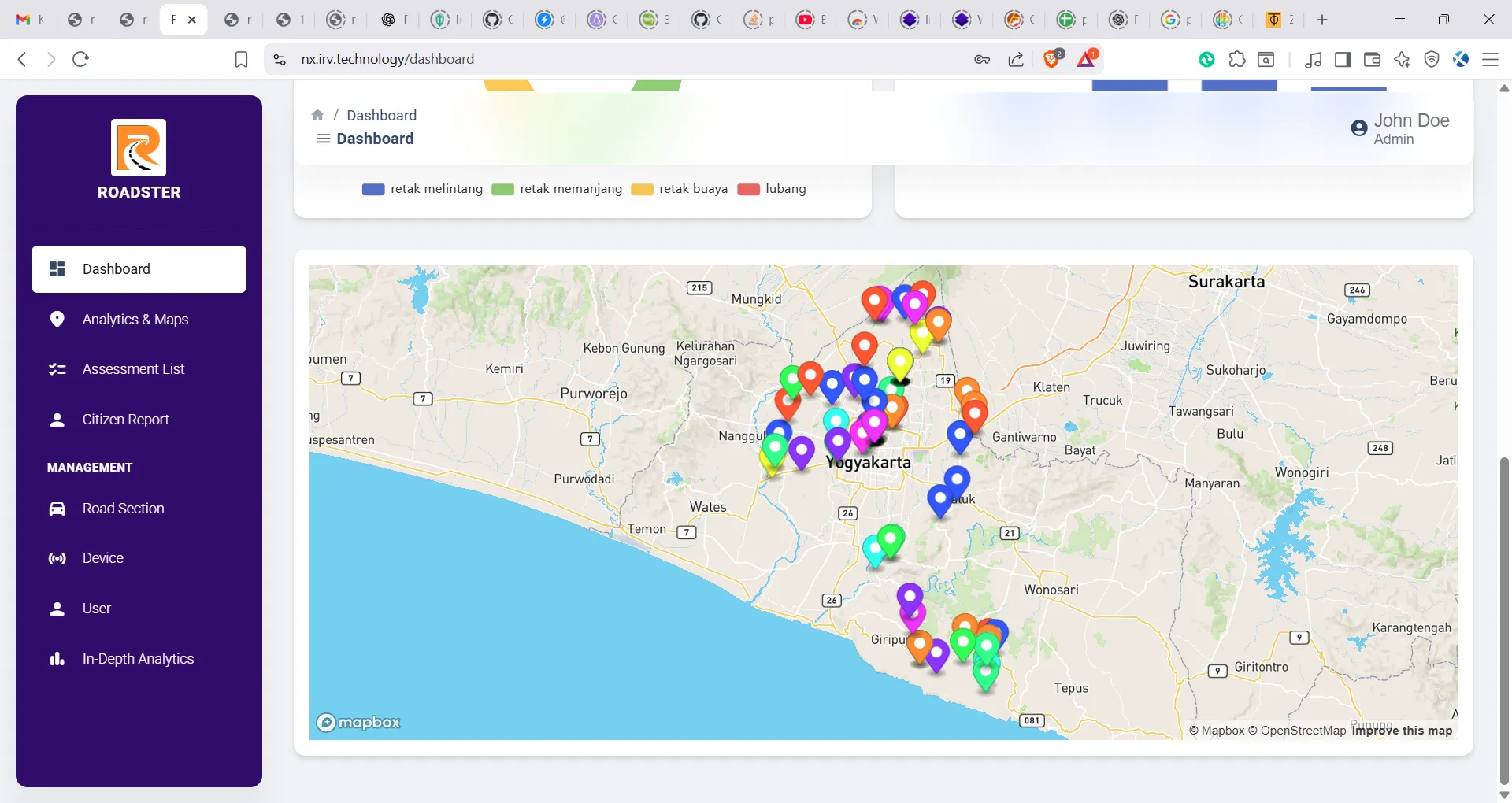The width and height of the screenshot is (1512, 803).
Task: Reload the page with refresh icon
Action: tap(80, 59)
